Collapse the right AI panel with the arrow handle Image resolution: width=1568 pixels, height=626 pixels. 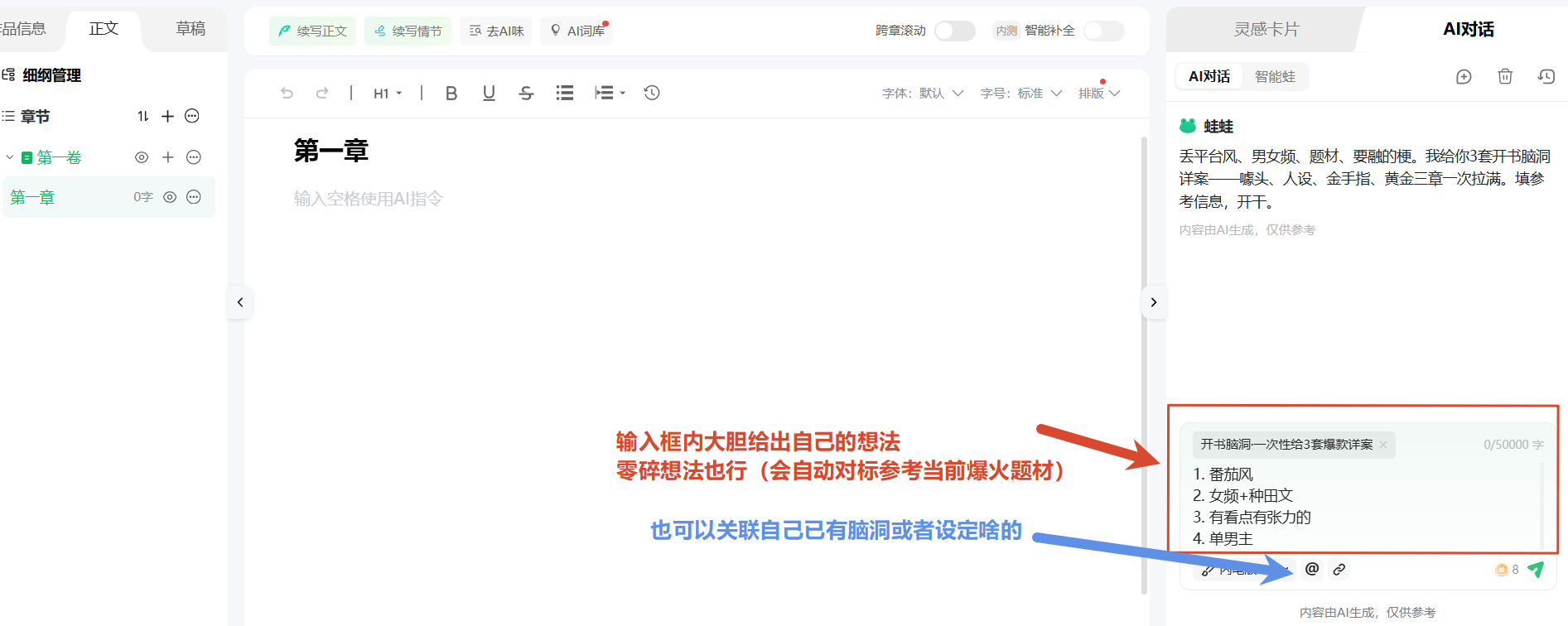[1153, 302]
